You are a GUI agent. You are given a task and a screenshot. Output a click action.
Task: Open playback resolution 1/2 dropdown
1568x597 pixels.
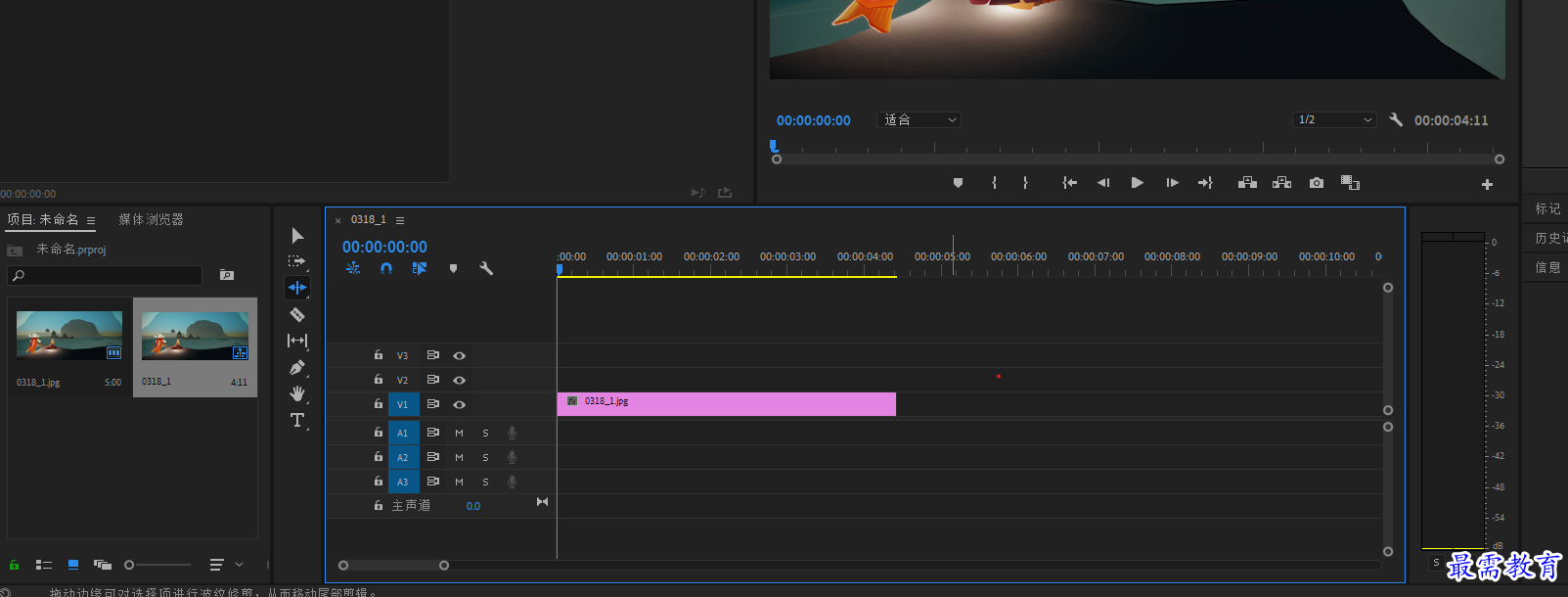pyautogui.click(x=1335, y=119)
